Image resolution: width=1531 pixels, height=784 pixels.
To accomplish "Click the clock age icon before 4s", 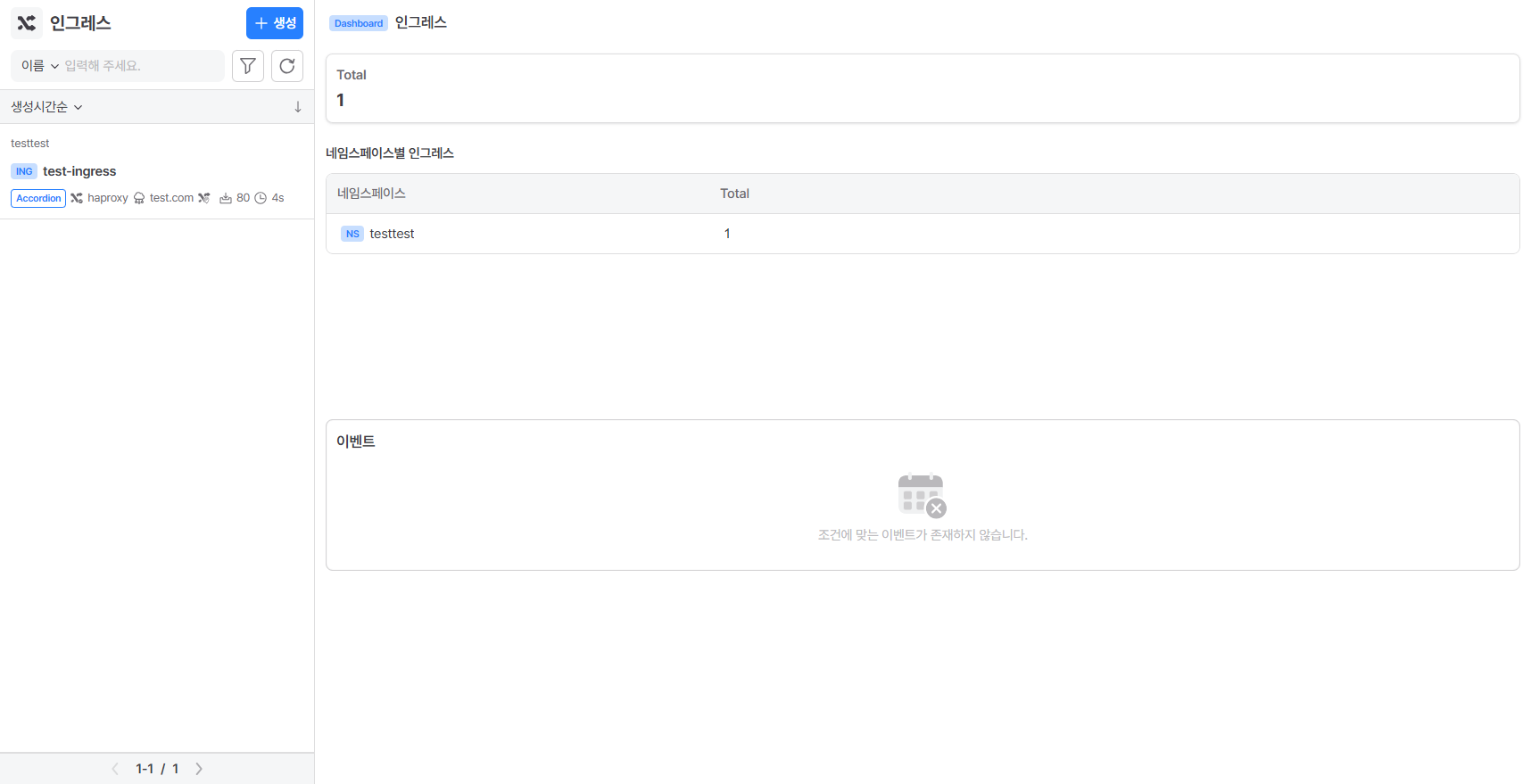I will [261, 198].
